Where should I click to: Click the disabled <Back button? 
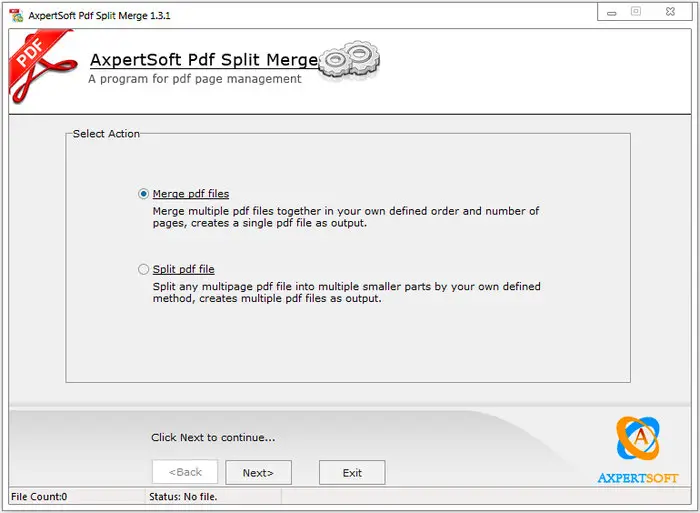[x=185, y=472]
